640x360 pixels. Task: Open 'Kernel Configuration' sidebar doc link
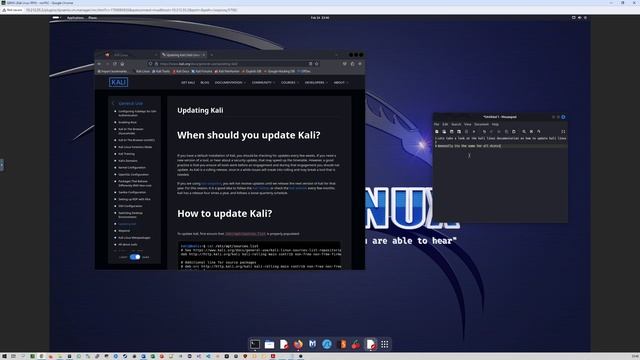click(x=132, y=167)
